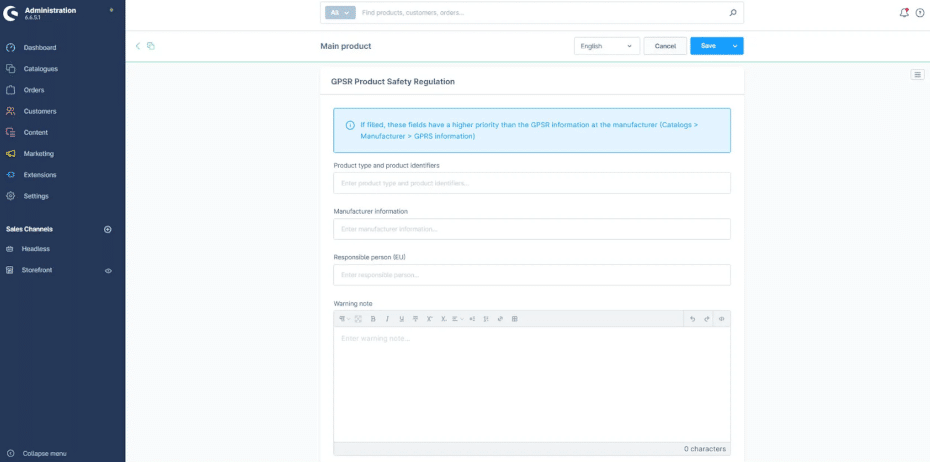Click the info icon in blue notice
This screenshot has height=462, width=930.
point(350,126)
